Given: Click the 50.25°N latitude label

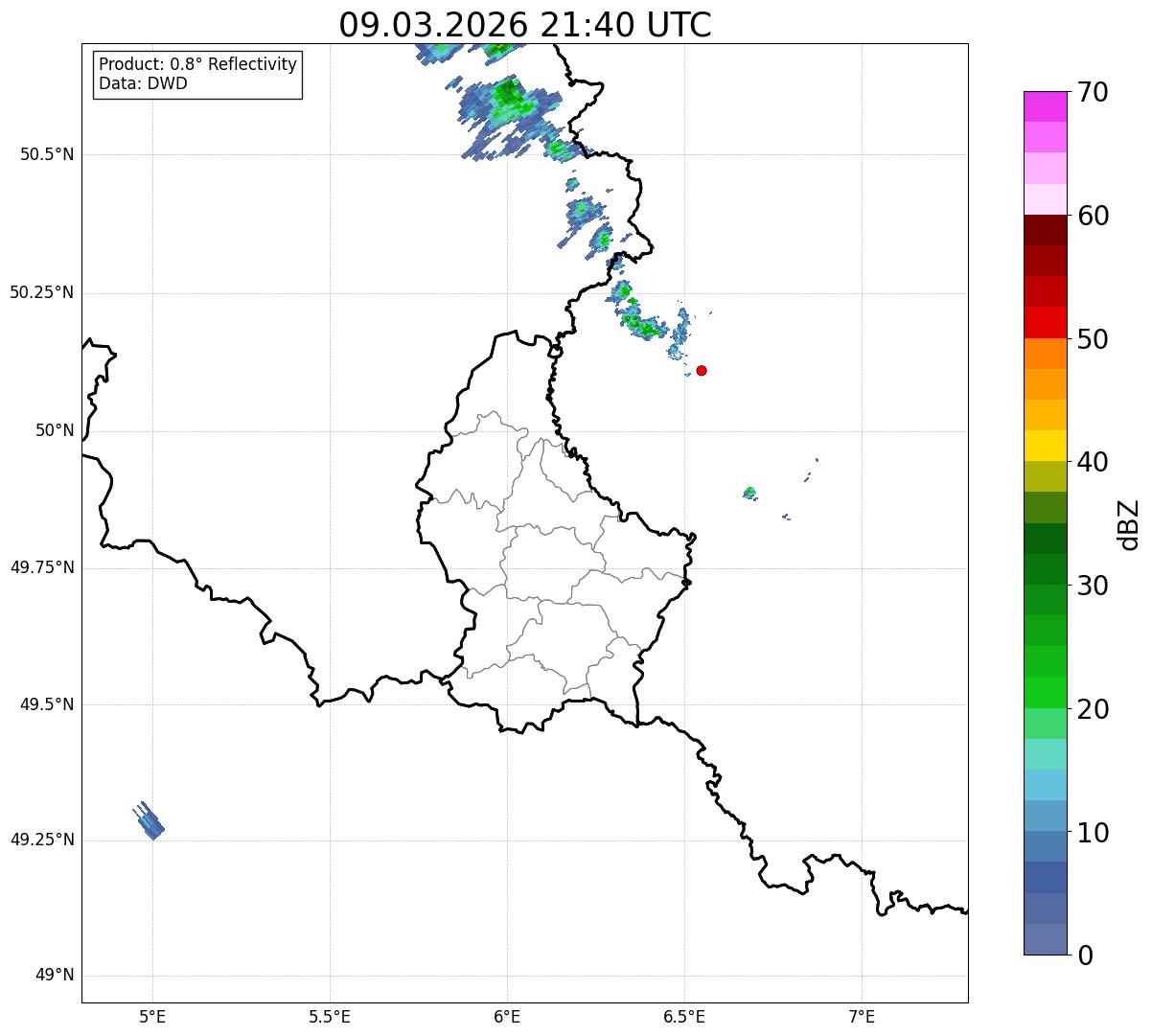Looking at the screenshot, I should coord(42,292).
